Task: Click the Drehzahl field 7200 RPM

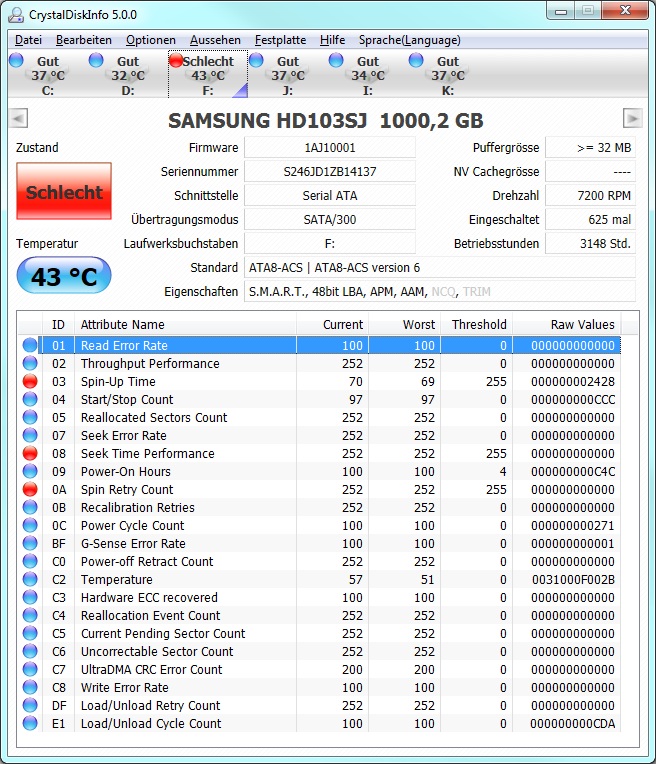Action: tap(590, 195)
